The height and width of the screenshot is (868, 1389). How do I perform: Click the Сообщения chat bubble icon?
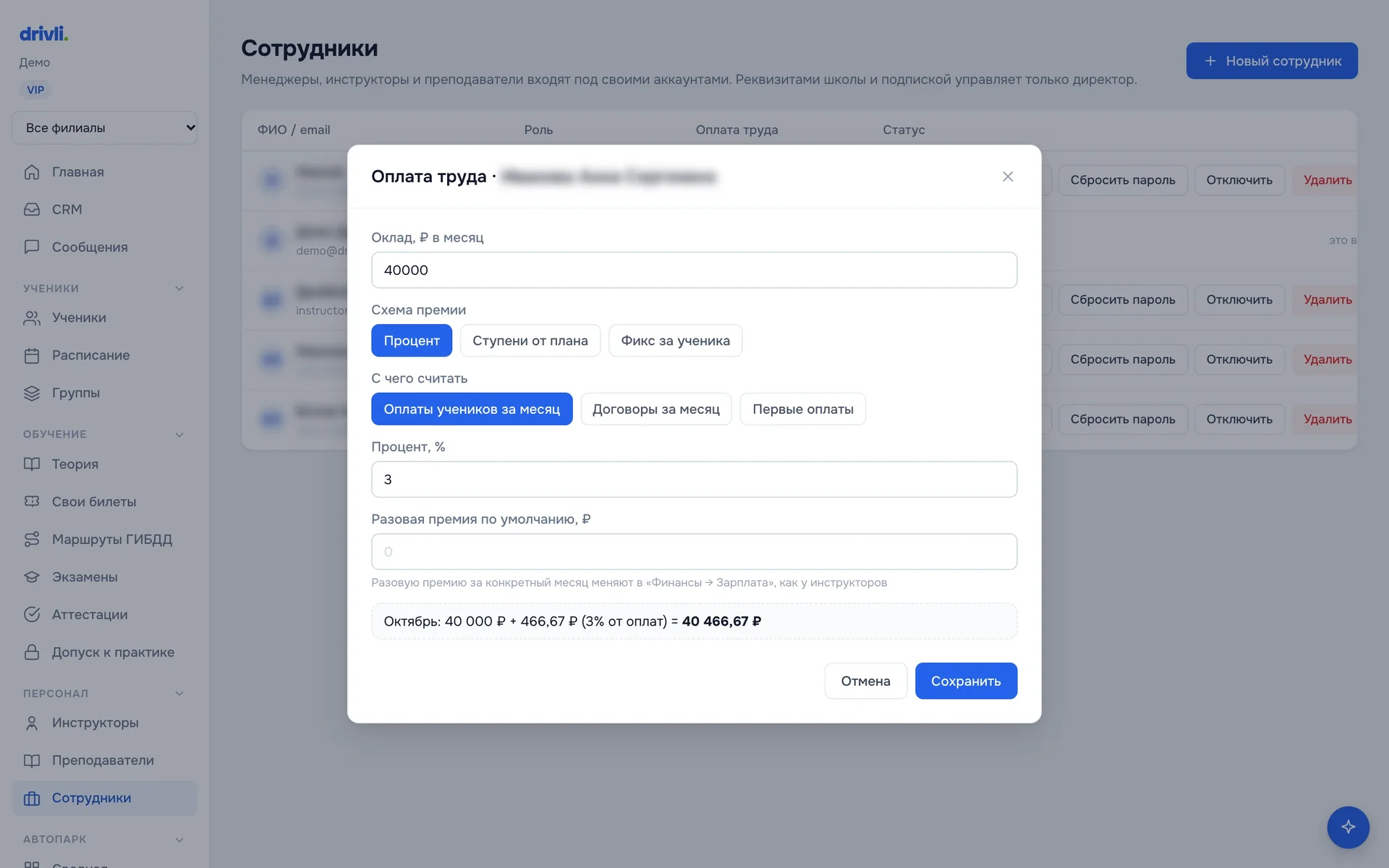point(32,247)
